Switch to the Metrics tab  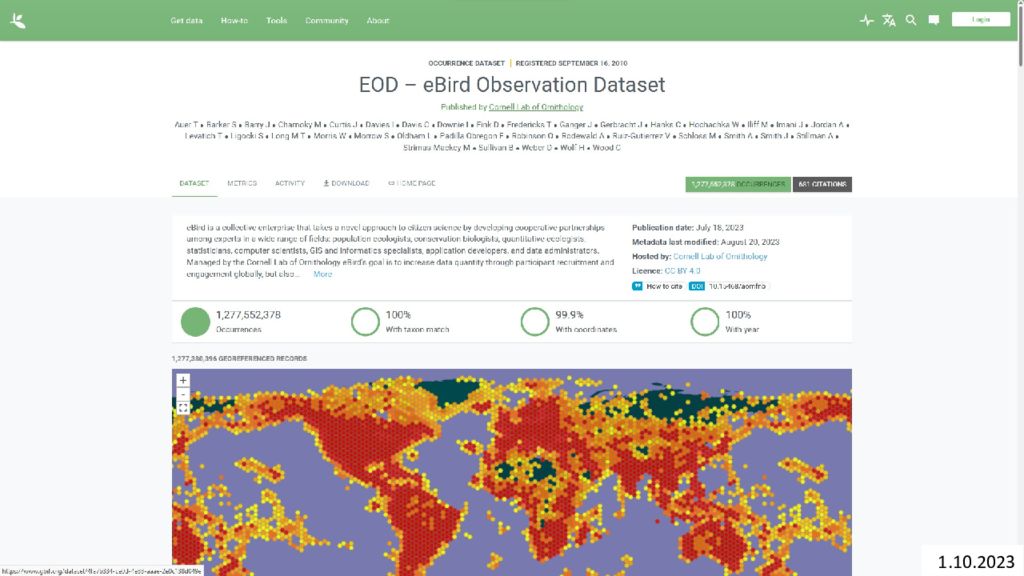point(242,184)
